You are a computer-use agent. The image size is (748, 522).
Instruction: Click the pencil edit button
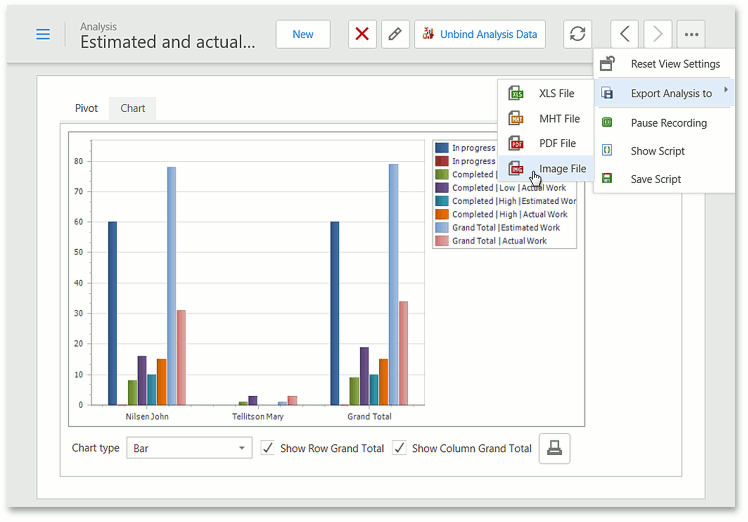pyautogui.click(x=395, y=34)
